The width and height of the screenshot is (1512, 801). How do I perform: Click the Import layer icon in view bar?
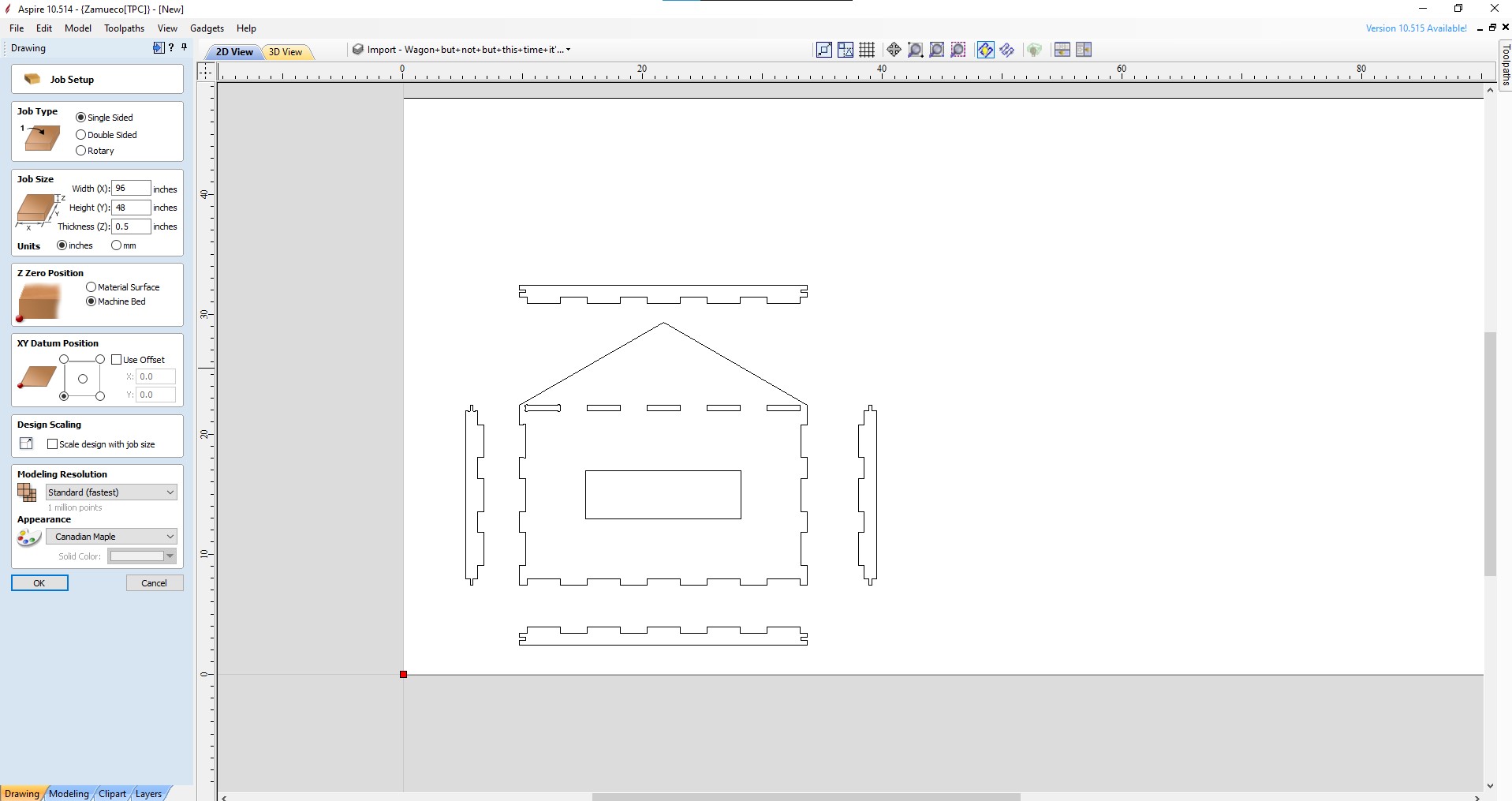click(x=358, y=49)
